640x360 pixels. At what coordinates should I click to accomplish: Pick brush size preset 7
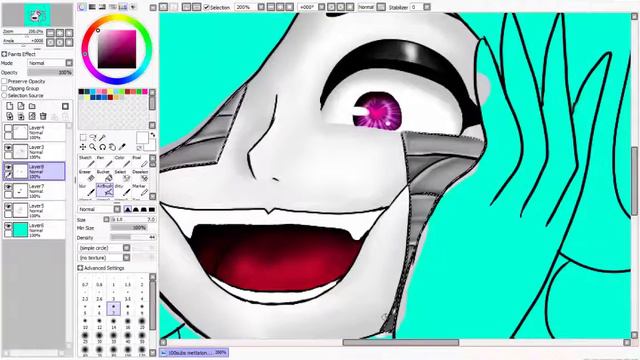(x=113, y=309)
